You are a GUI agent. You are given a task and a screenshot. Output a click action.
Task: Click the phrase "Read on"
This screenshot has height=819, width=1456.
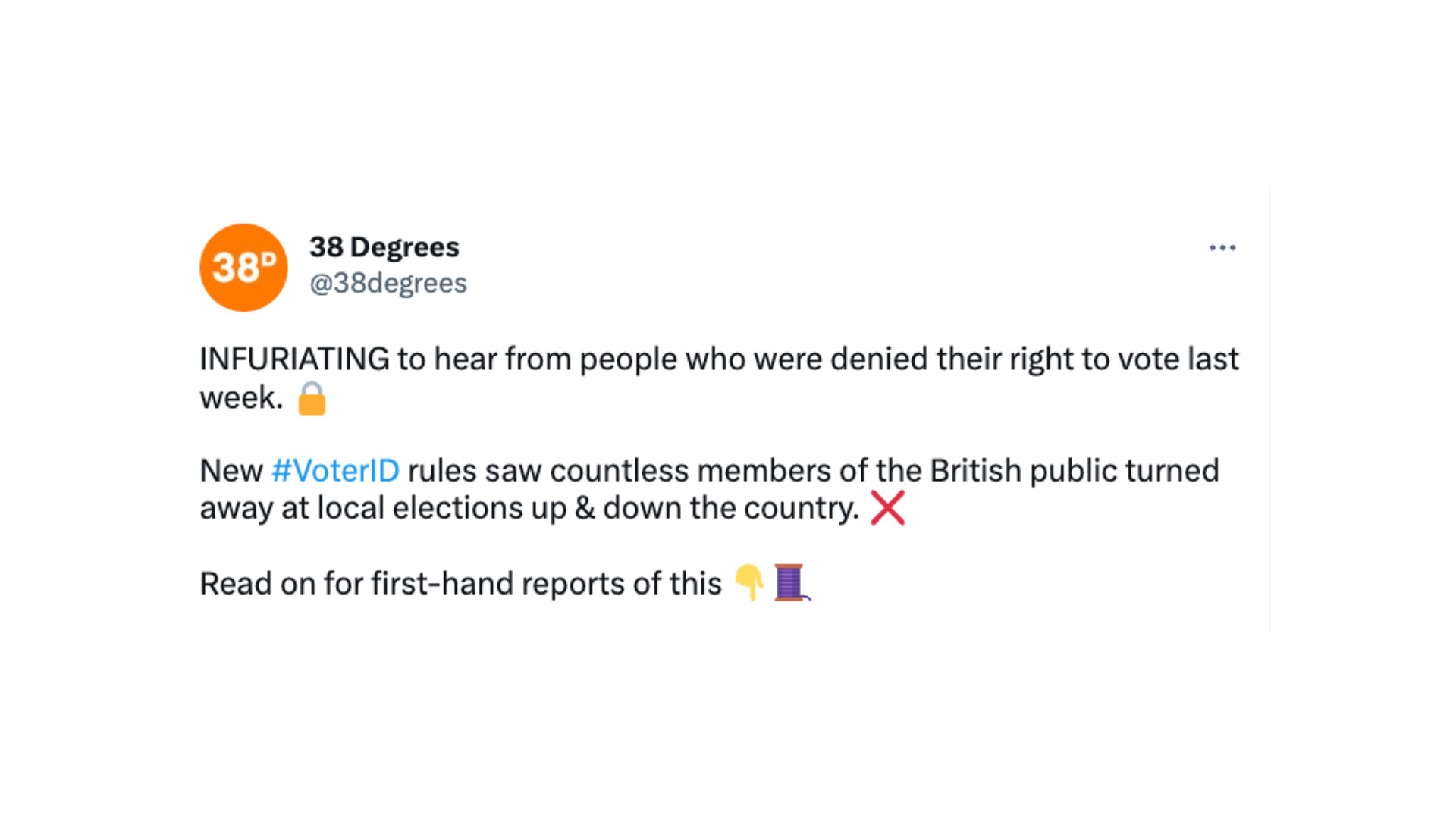pyautogui.click(x=257, y=584)
